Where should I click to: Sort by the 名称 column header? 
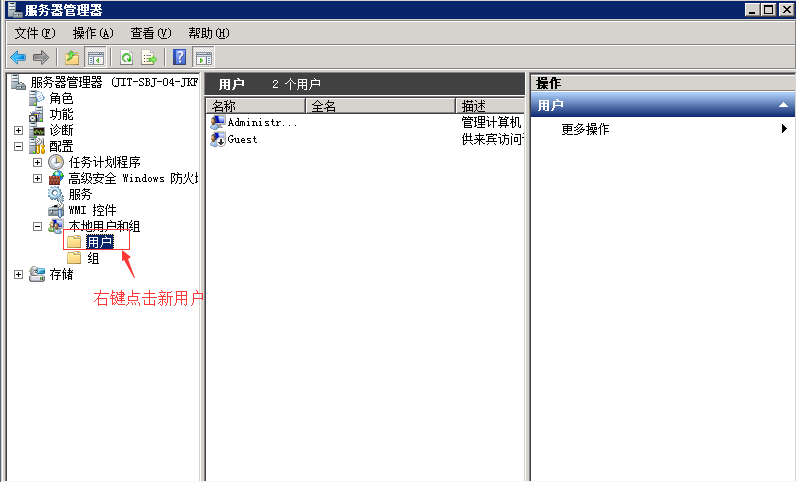pyautogui.click(x=256, y=106)
